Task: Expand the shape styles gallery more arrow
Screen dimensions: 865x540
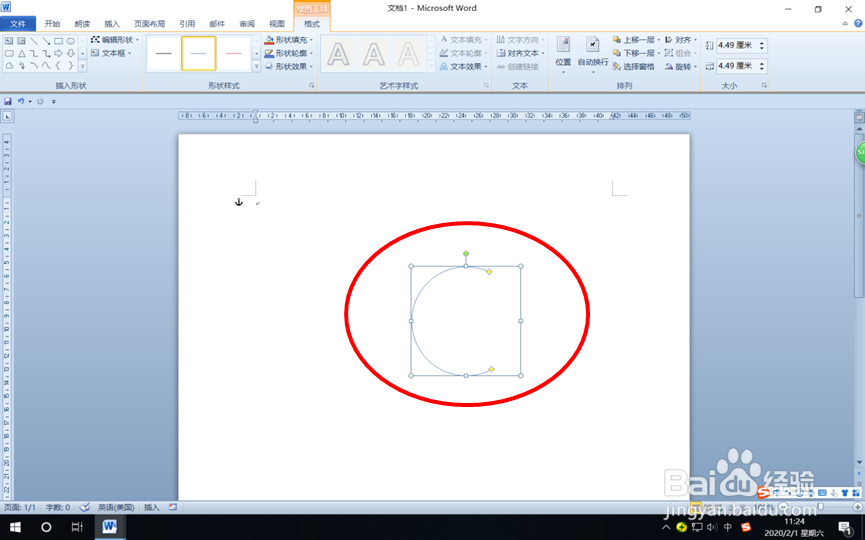Action: tap(256, 66)
